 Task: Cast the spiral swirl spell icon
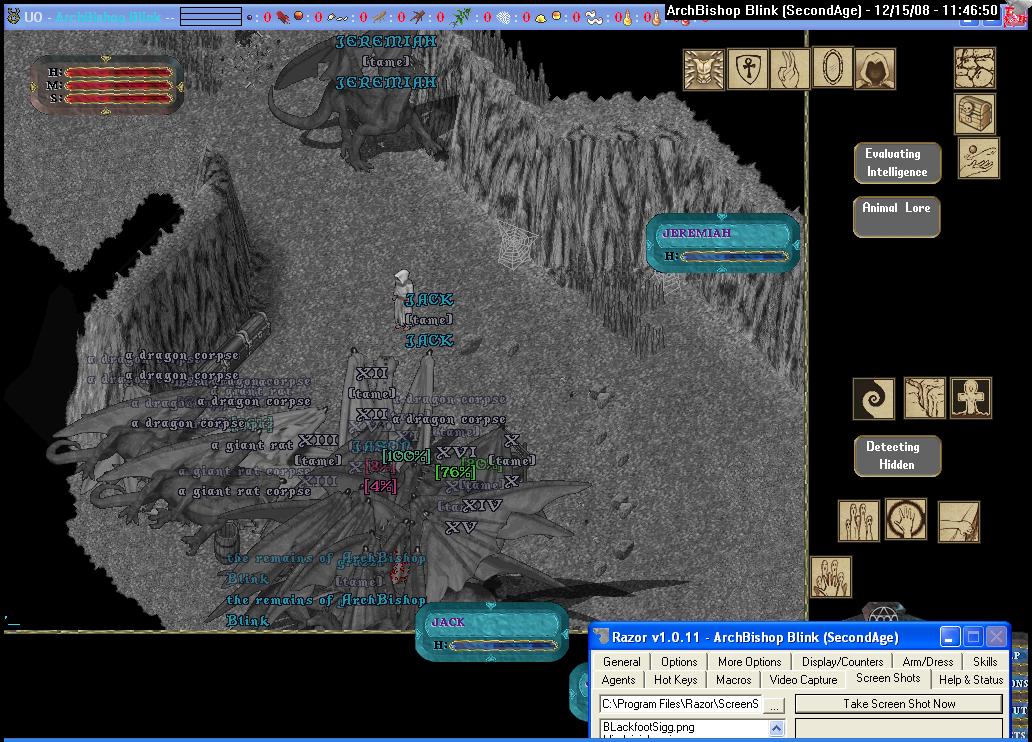(x=874, y=398)
